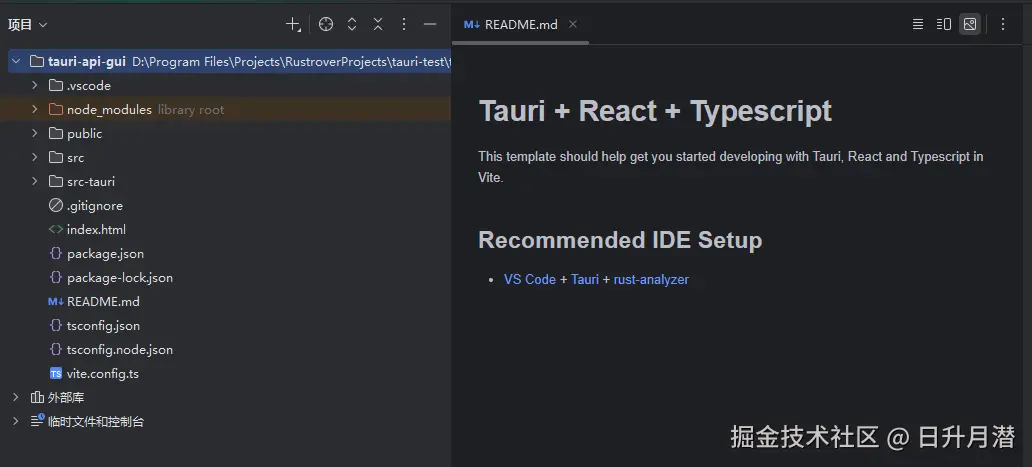1032x467 pixels.
Task: Switch README to editor and preview view
Action: coord(944,24)
